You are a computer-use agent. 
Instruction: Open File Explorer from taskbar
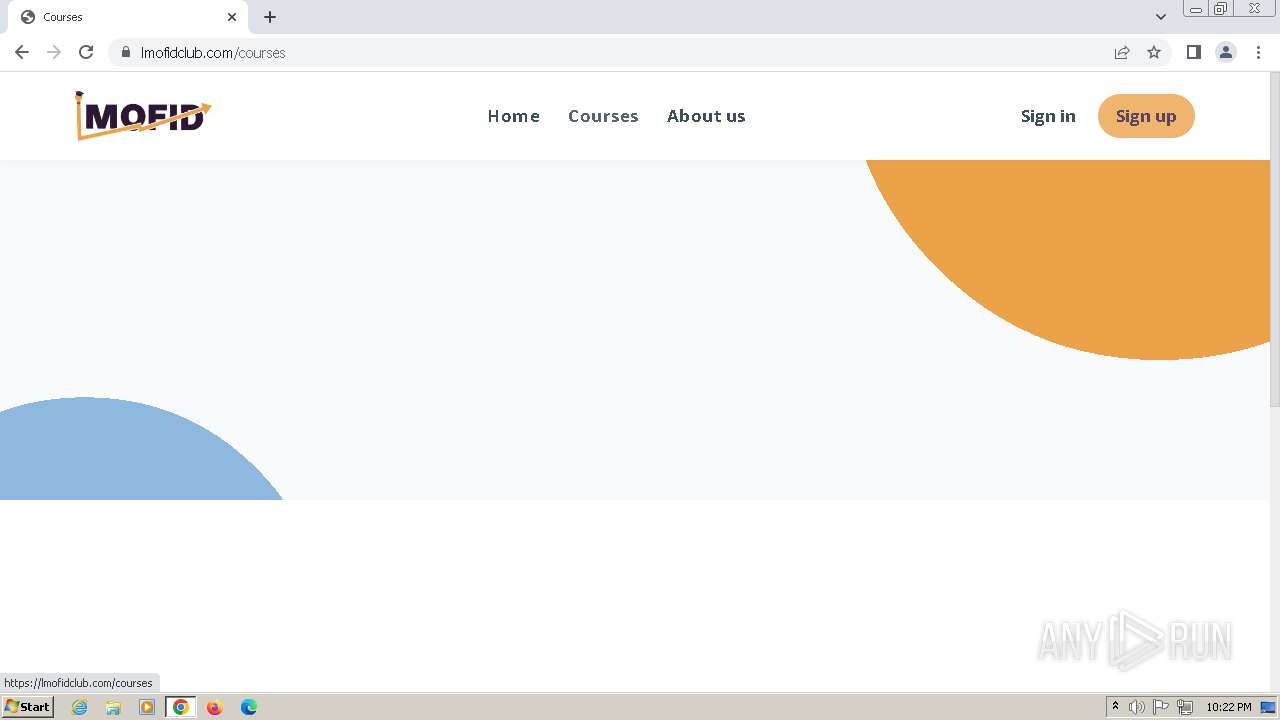pyautogui.click(x=113, y=707)
